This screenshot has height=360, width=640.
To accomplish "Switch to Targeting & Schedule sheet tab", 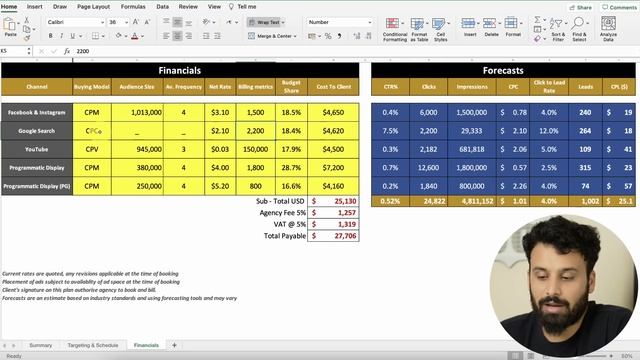I will [93, 345].
